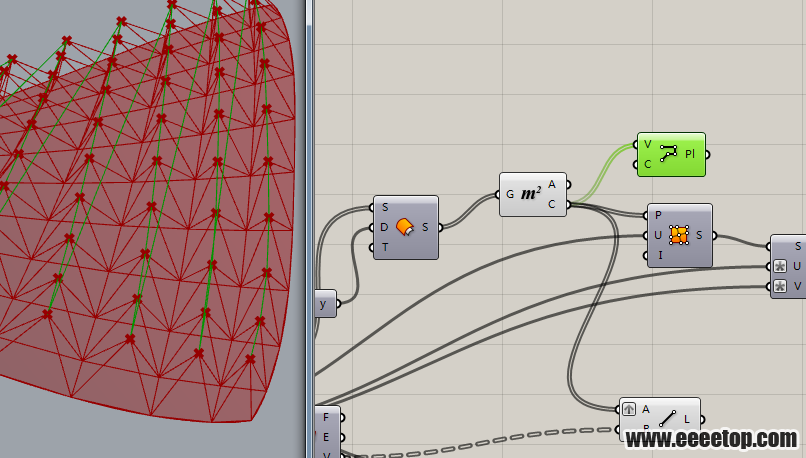Image resolution: width=806 pixels, height=458 pixels.
Task: Click the S input of Offset Surface component
Action: [385, 207]
